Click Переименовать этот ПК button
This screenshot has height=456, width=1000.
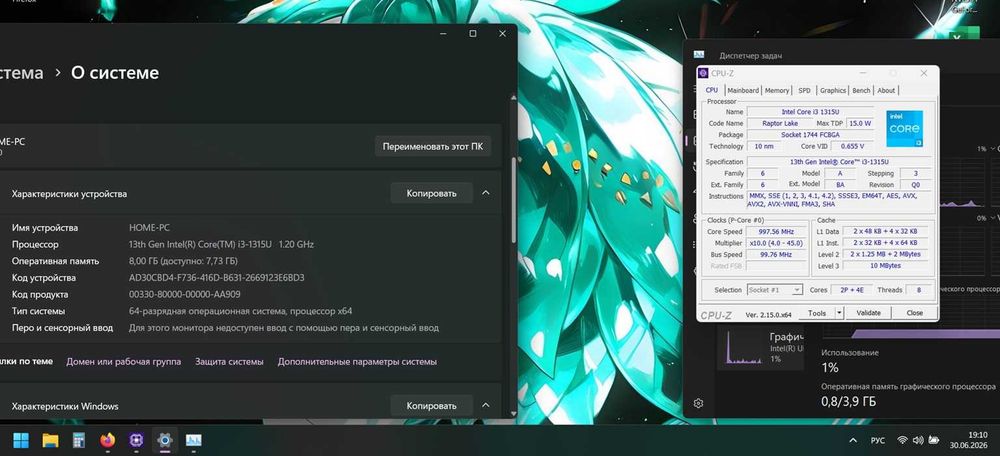(432, 147)
